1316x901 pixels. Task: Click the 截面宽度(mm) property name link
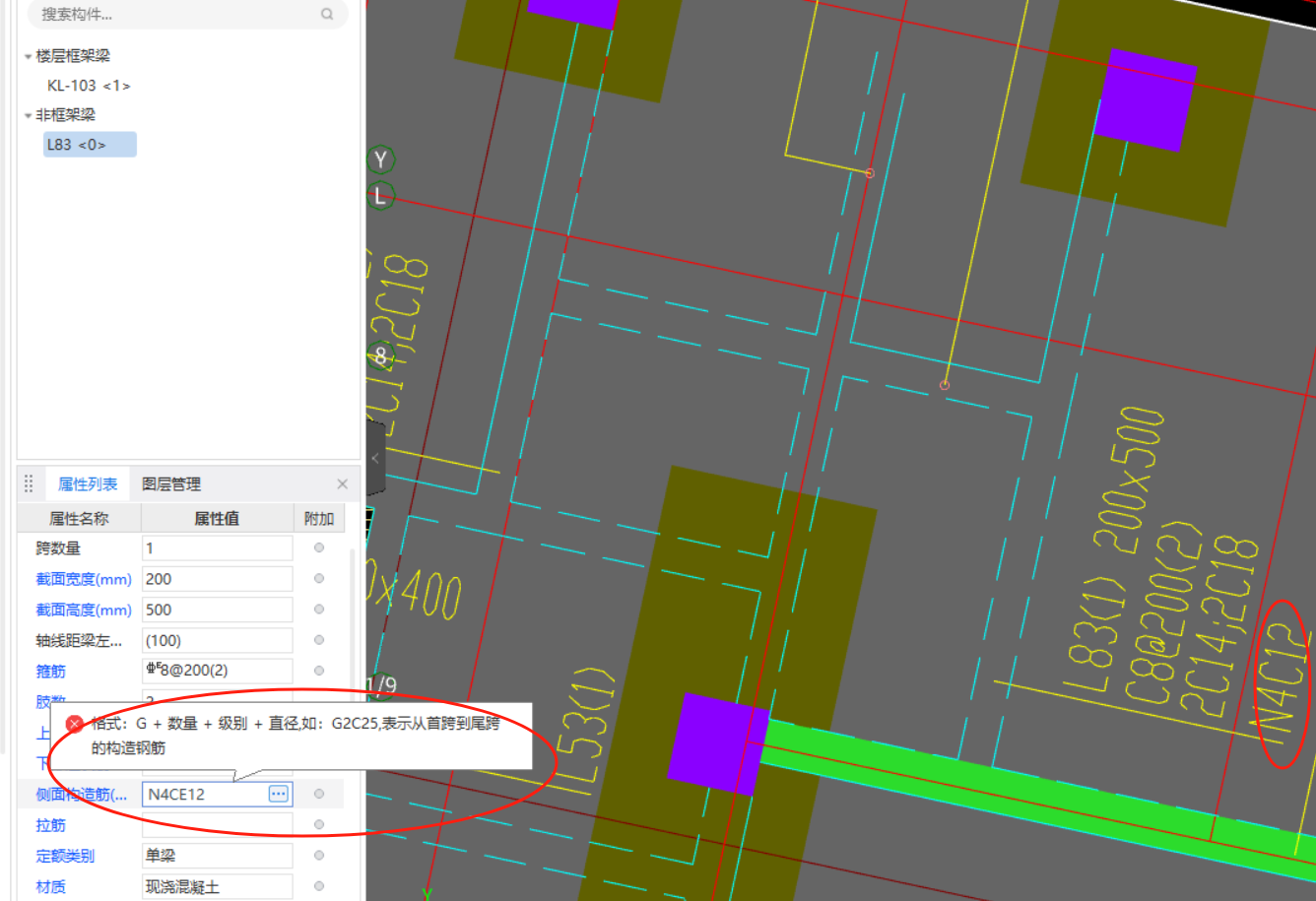click(x=84, y=579)
